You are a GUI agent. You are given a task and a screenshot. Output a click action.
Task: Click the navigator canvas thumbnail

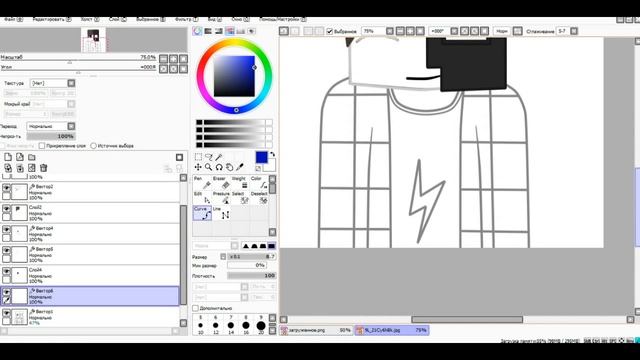click(x=93, y=40)
